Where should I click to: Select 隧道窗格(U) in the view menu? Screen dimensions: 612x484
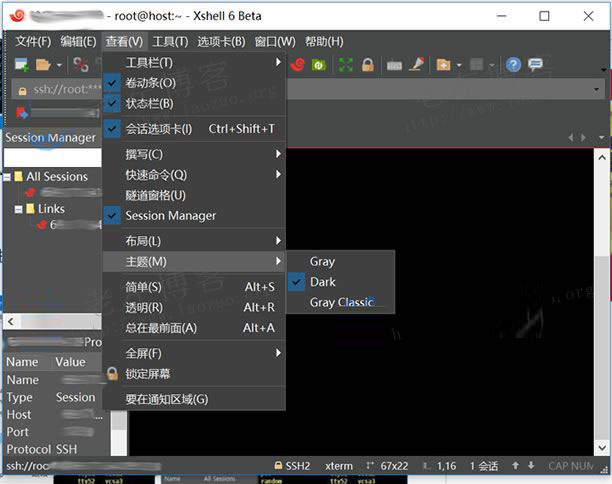pyautogui.click(x=194, y=195)
